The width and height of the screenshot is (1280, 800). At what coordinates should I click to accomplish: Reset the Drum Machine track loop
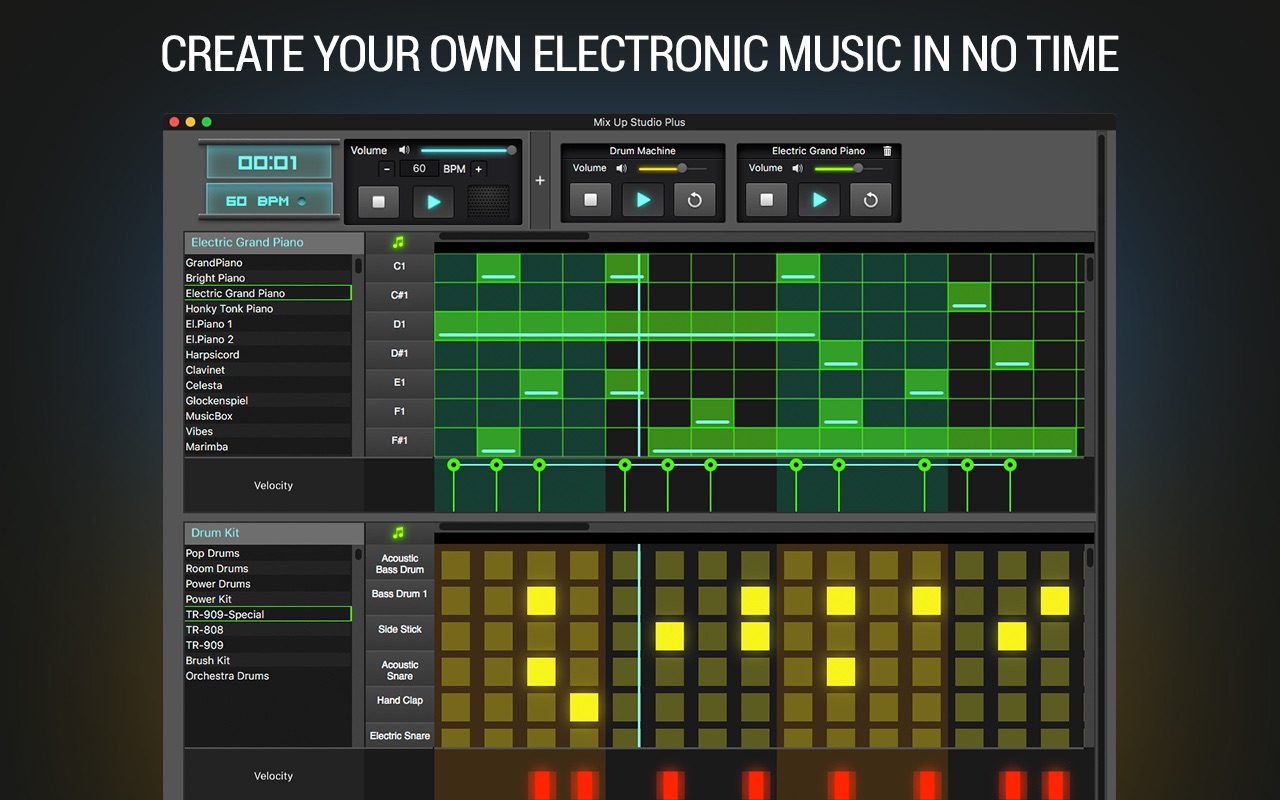coord(695,200)
